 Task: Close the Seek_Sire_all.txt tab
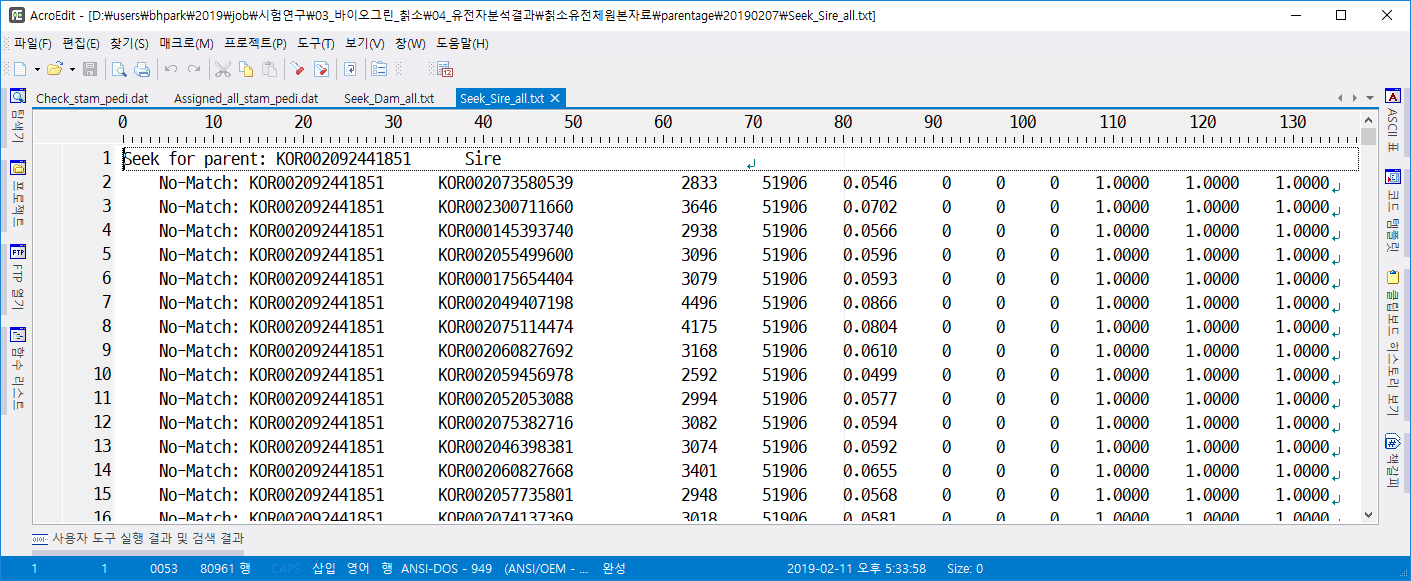[555, 98]
